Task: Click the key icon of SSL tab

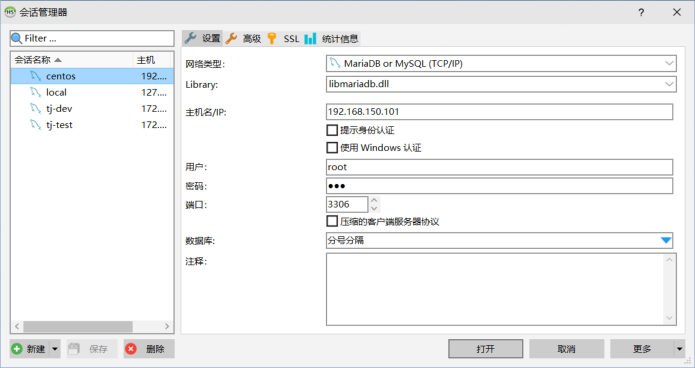Action: tap(272, 39)
